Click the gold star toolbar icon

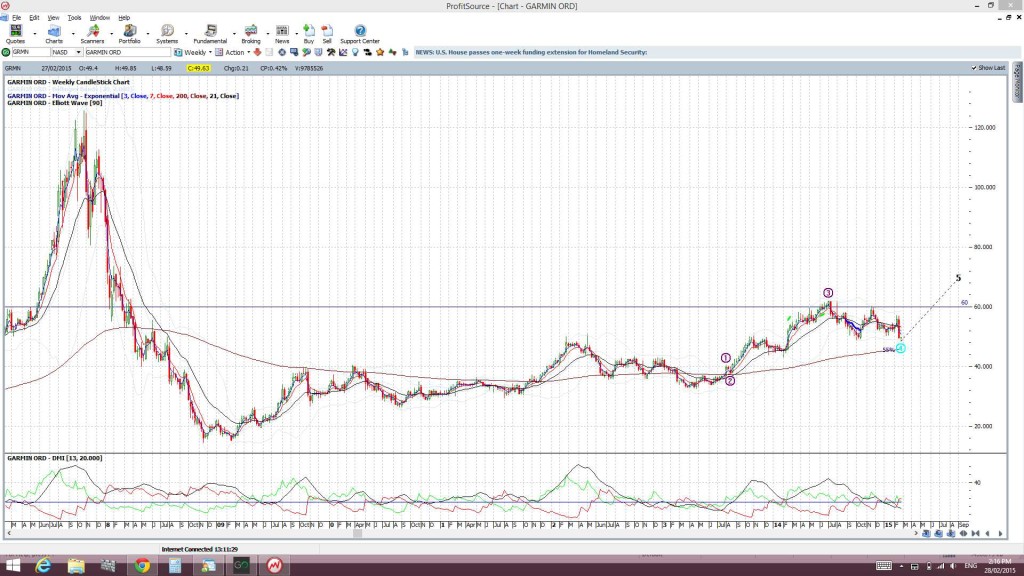pyautogui.click(x=379, y=52)
